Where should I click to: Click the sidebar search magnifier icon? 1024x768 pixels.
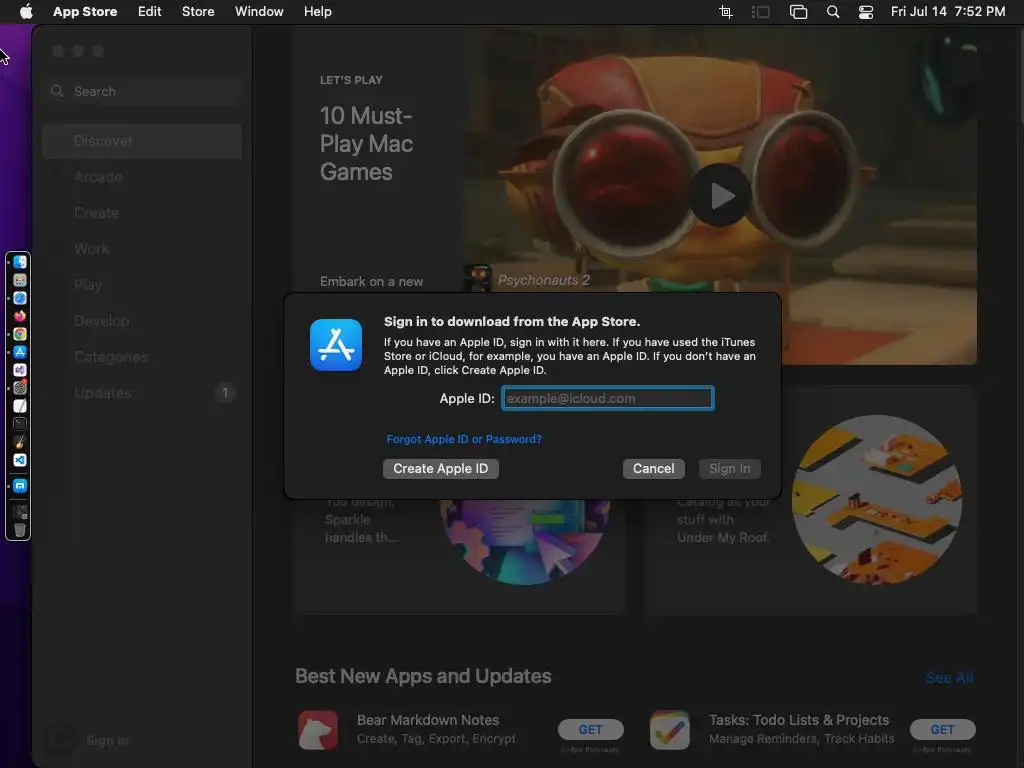pyautogui.click(x=57, y=91)
